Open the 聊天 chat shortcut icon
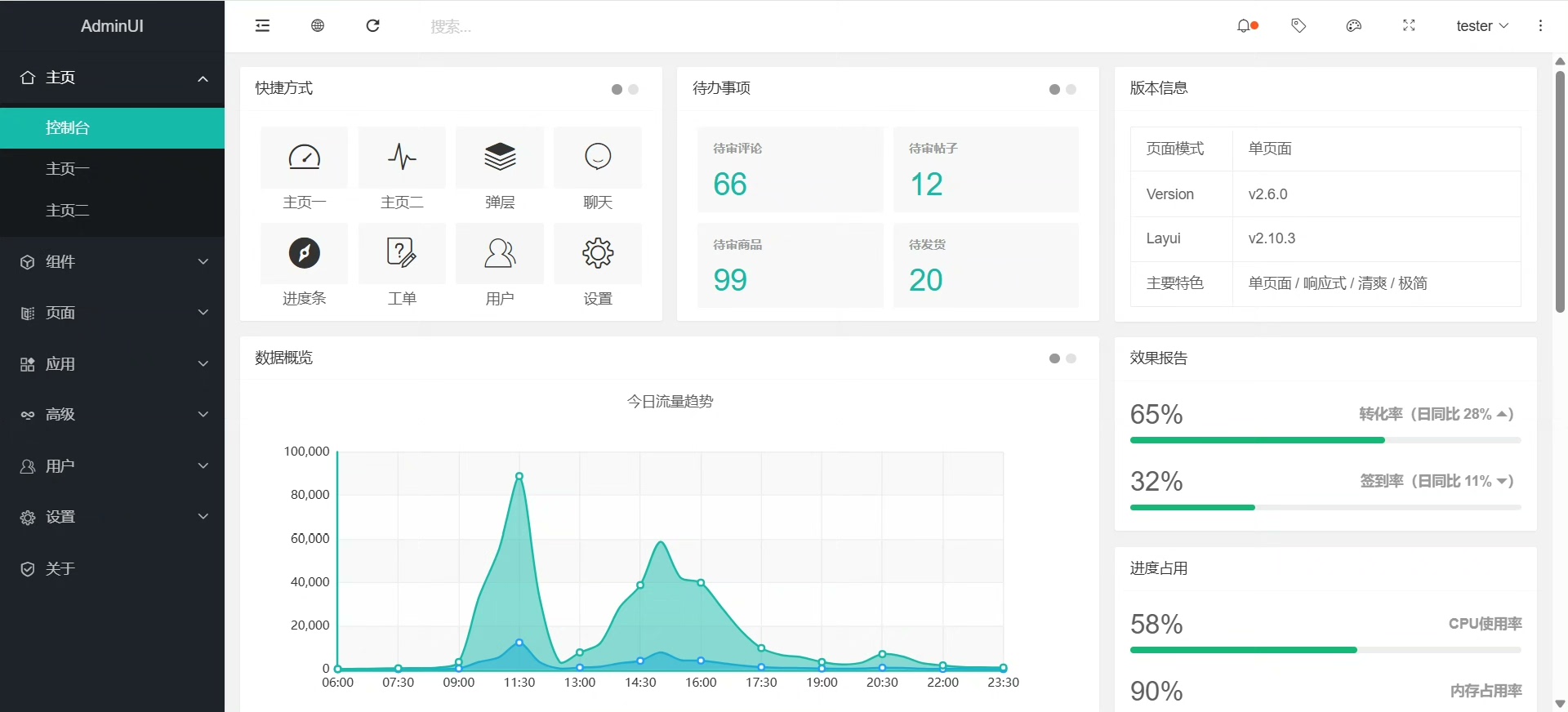Viewport: 1568px width, 712px height. (598, 157)
